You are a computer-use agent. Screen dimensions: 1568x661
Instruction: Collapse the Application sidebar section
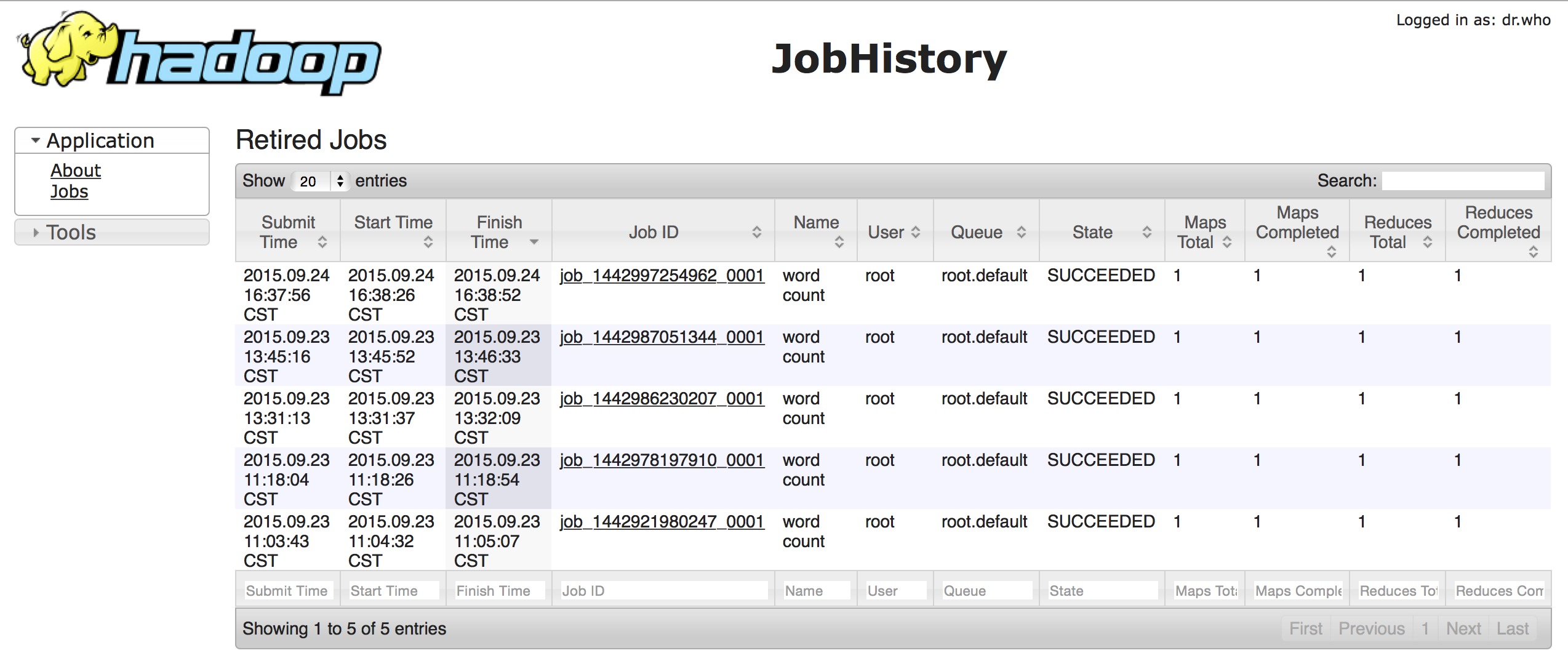coord(112,140)
